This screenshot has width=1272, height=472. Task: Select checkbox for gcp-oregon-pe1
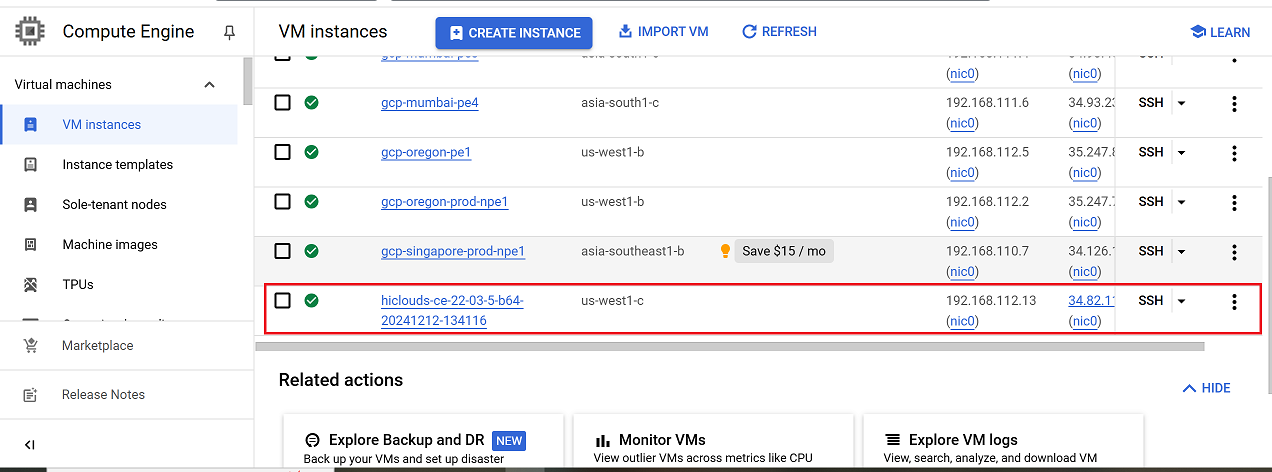pos(283,152)
